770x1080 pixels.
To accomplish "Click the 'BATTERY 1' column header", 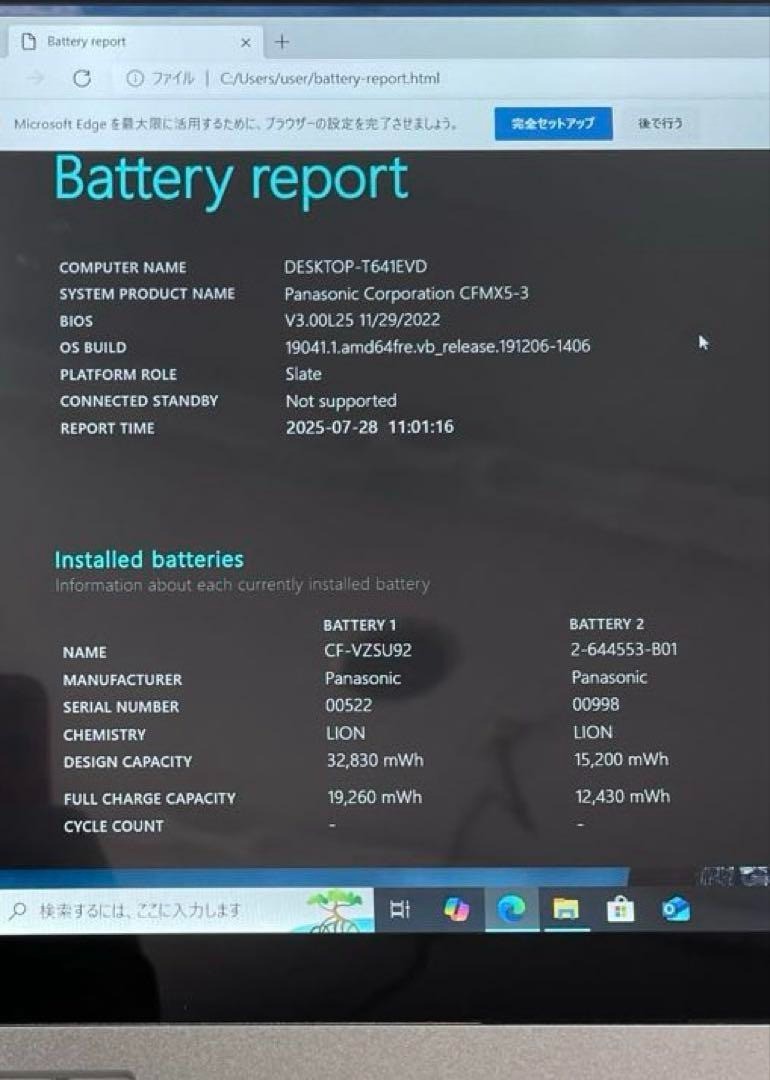I will tap(360, 625).
